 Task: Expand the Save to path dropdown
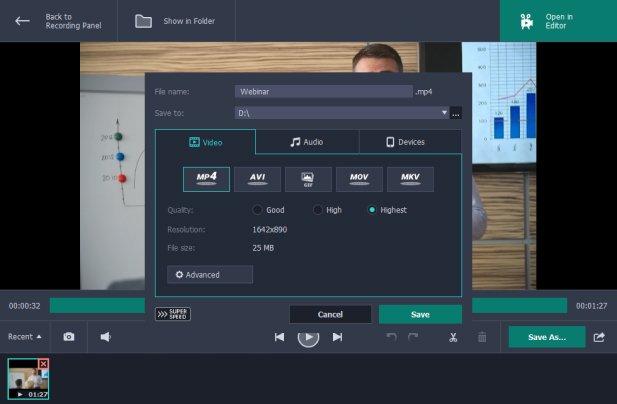(444, 113)
